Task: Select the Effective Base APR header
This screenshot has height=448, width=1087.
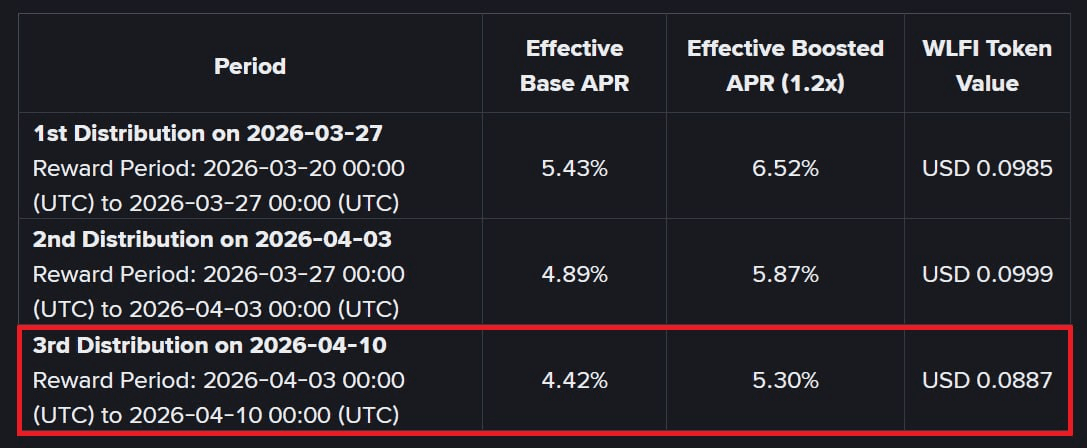Action: coord(574,66)
